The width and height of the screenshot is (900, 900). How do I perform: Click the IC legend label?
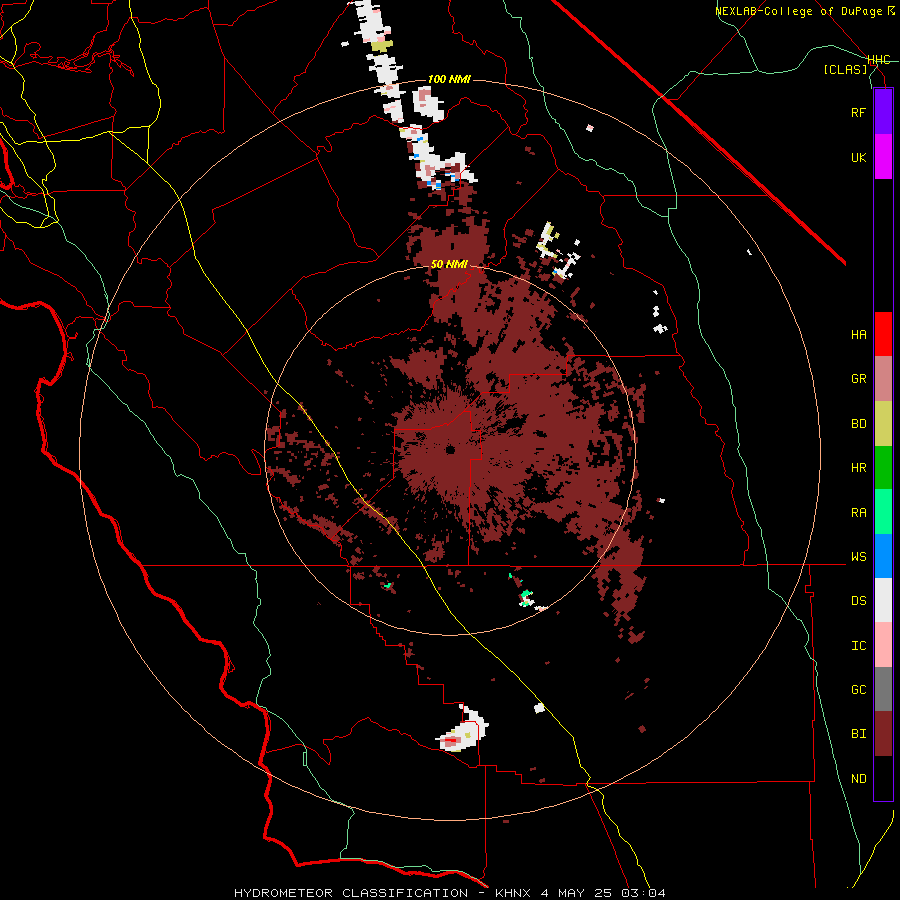tap(858, 646)
